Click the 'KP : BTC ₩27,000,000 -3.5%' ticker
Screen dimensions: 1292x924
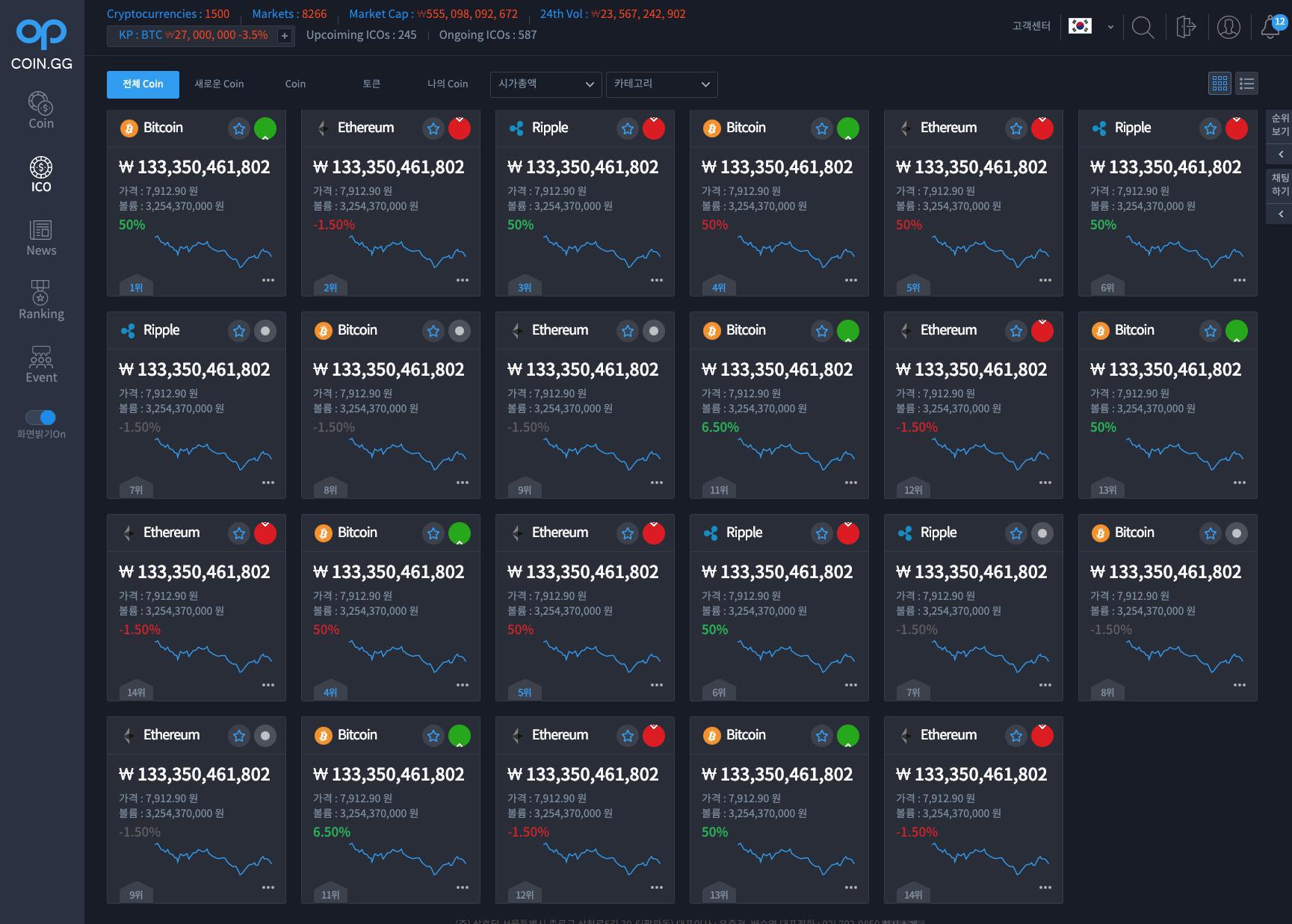click(x=193, y=35)
